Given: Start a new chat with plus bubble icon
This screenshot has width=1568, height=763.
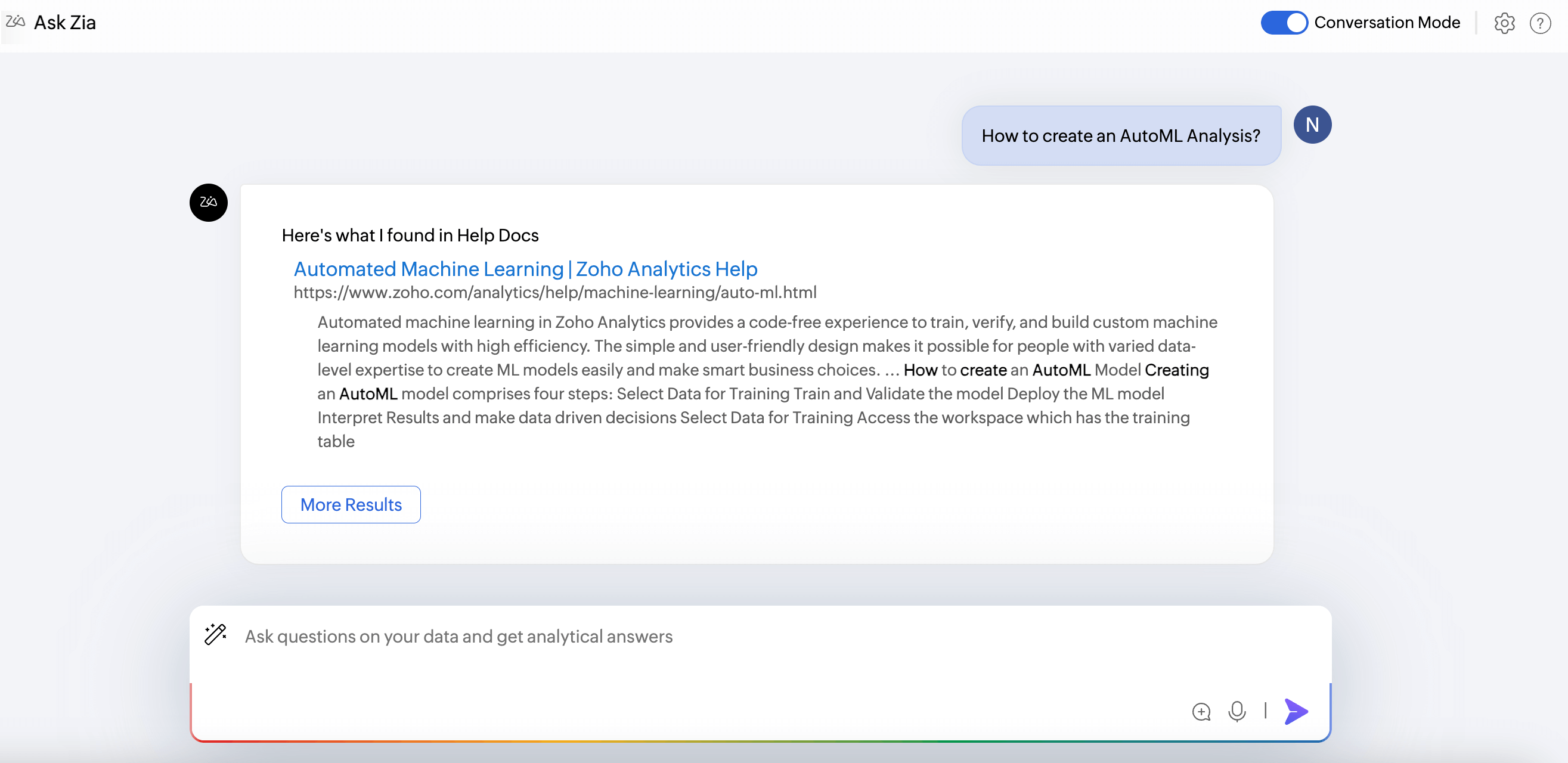Looking at the screenshot, I should pos(1201,711).
